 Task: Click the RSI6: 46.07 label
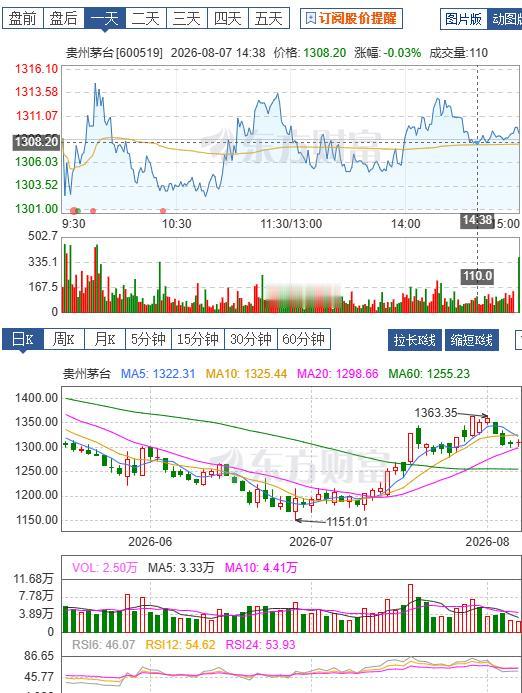[103, 645]
